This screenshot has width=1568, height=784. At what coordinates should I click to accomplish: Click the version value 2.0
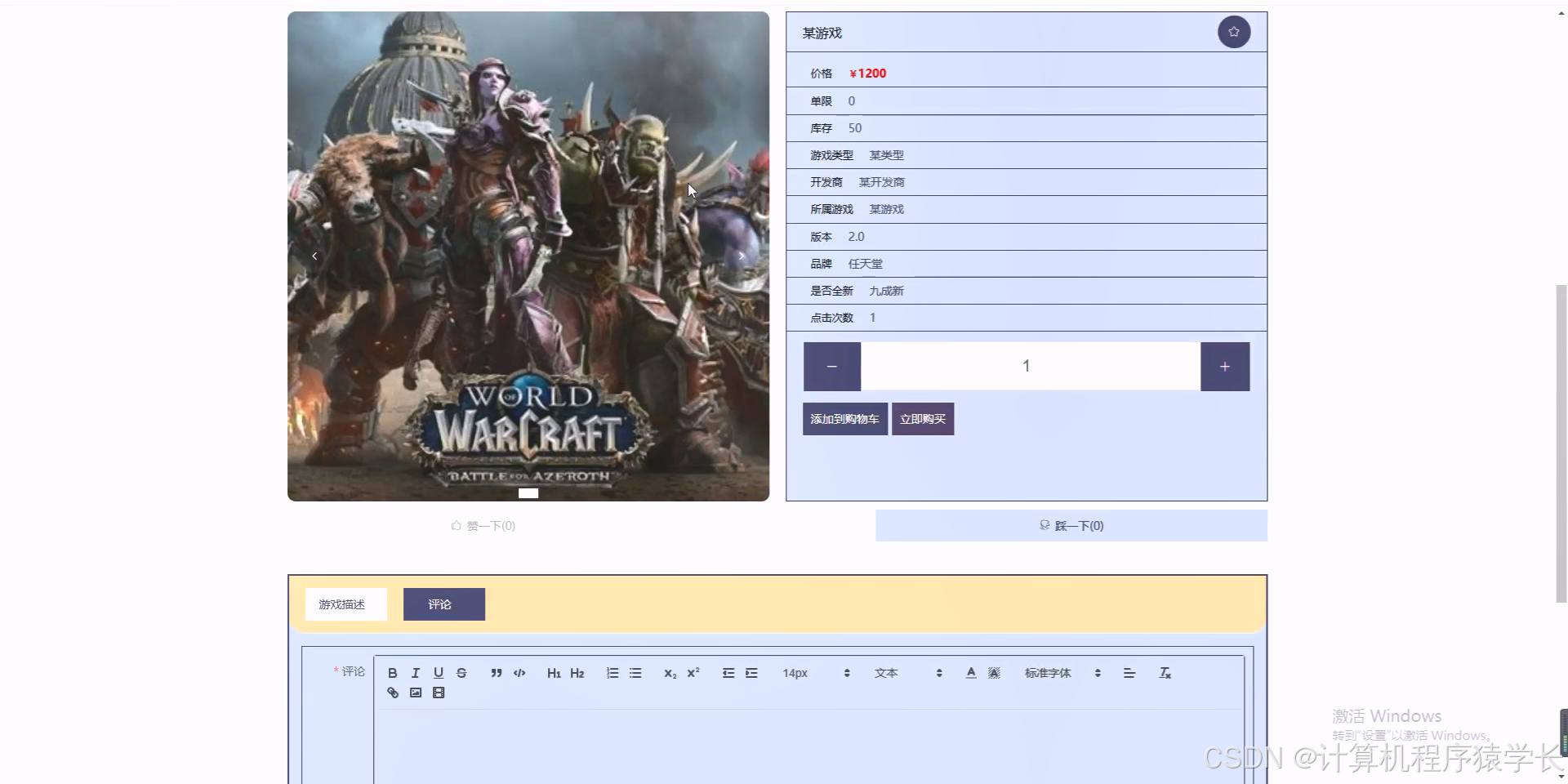click(x=856, y=237)
